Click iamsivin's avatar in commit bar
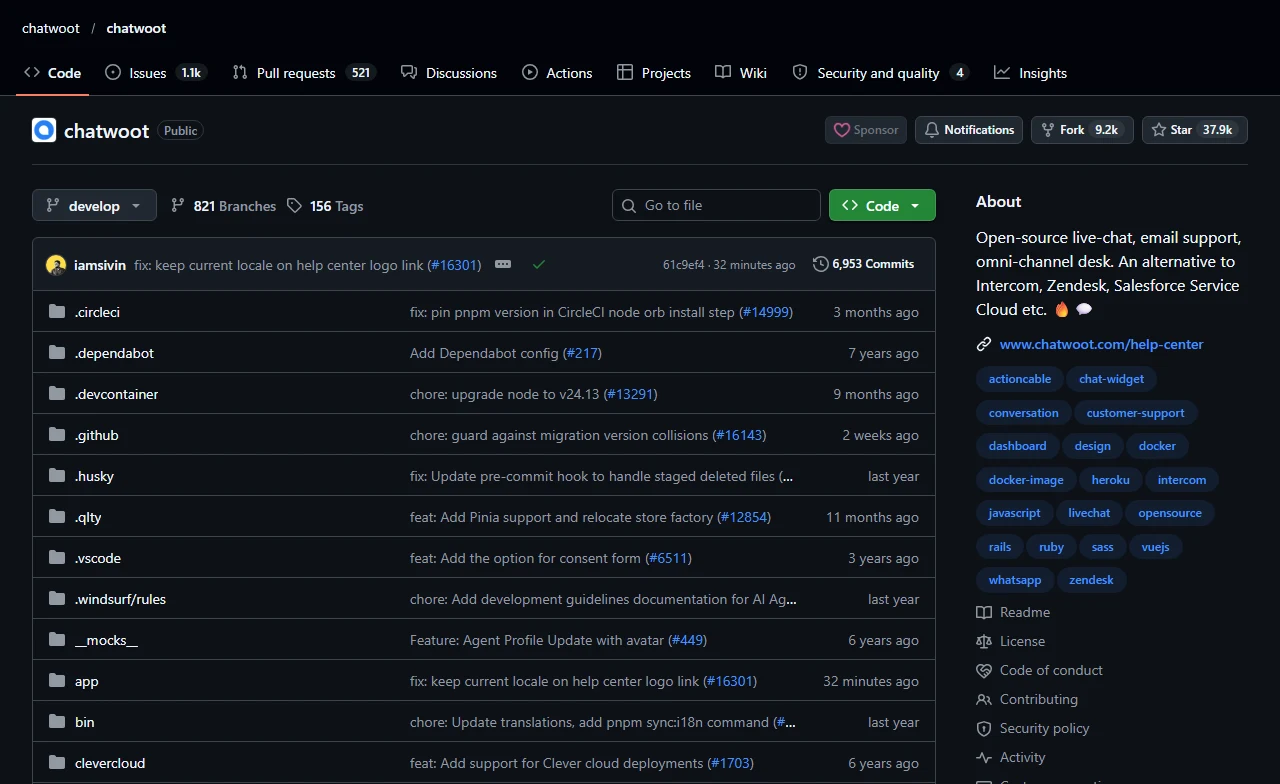 coord(56,265)
